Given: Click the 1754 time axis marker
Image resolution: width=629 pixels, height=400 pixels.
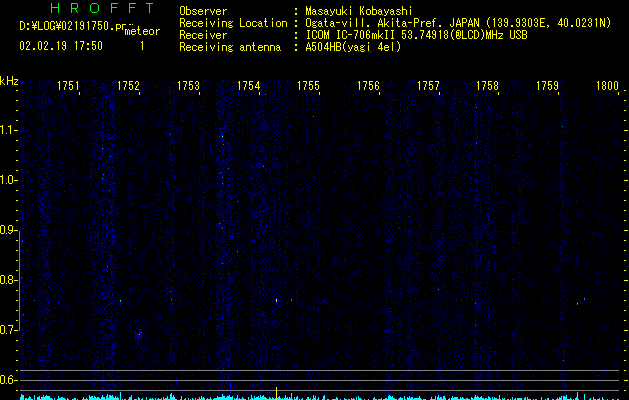Looking at the screenshot, I should click(248, 86).
